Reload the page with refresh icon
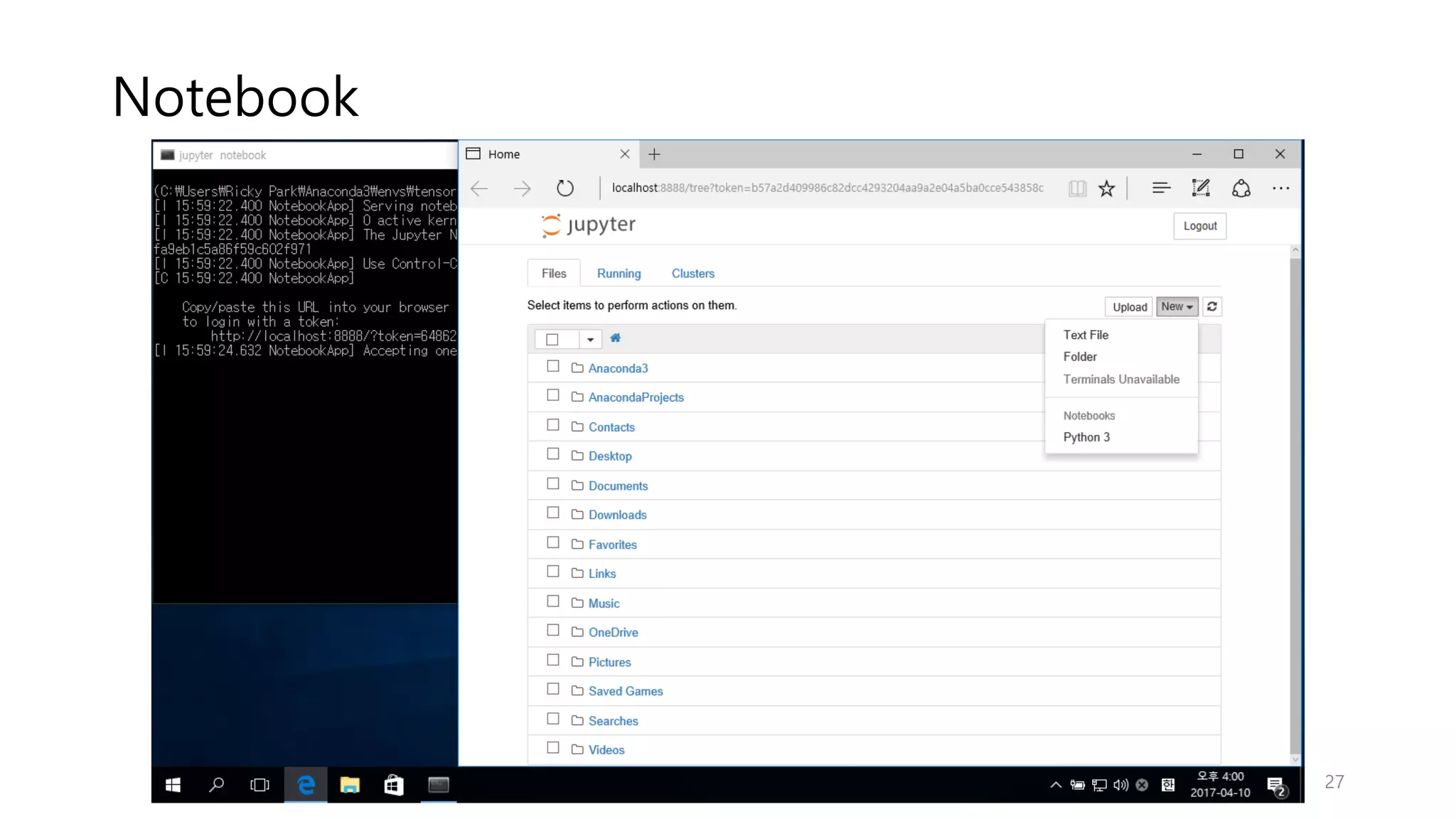Image resolution: width=1456 pixels, height=819 pixels. tap(565, 188)
